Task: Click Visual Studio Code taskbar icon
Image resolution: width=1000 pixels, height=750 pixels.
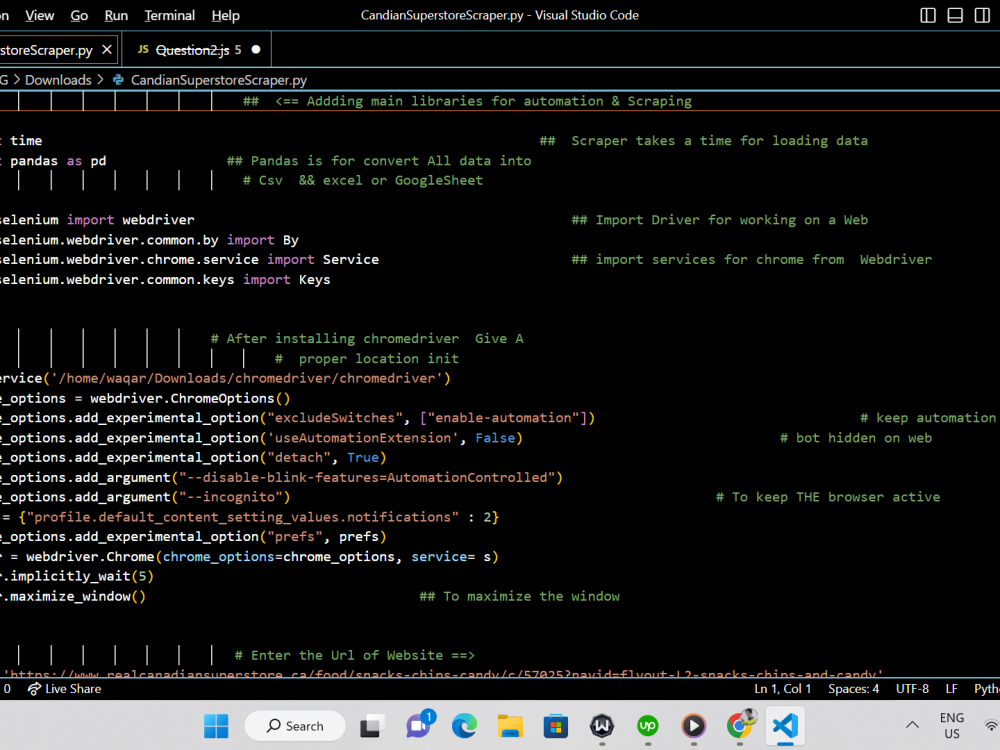Action: tap(786, 726)
